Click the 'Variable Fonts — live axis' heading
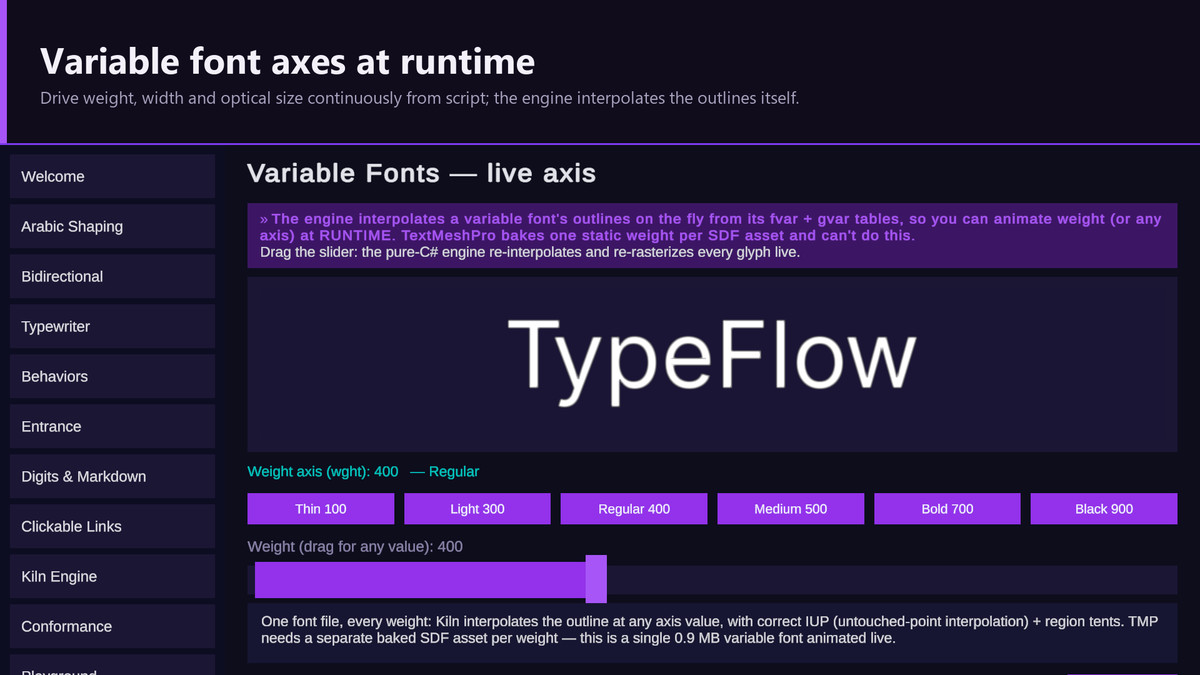Viewport: 1200px width, 675px height. (421, 173)
